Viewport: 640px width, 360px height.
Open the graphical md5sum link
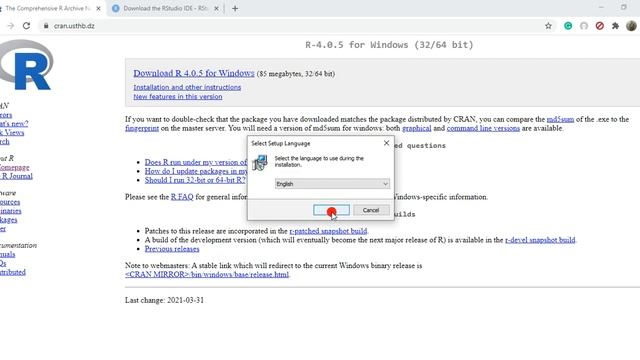416,128
